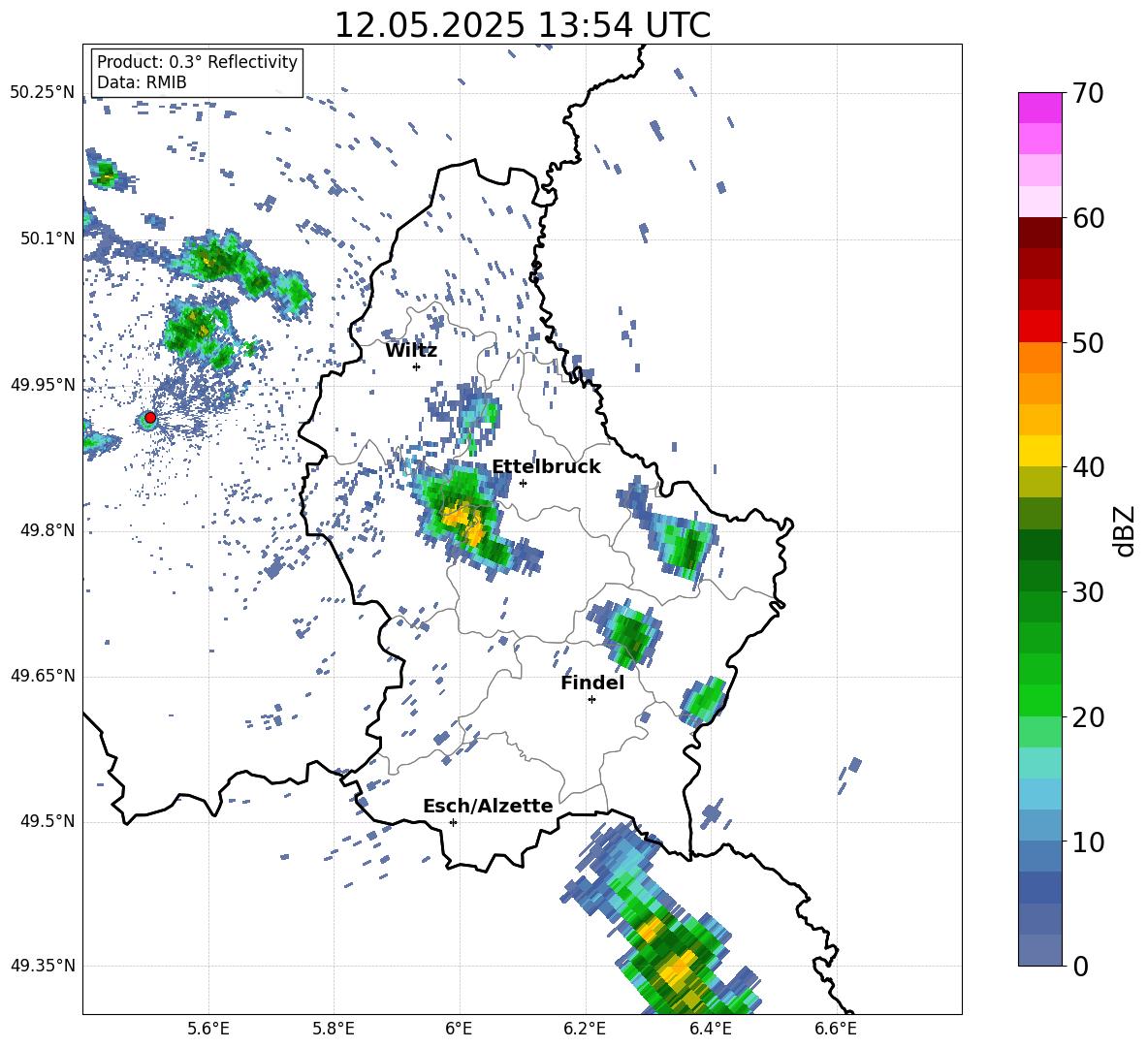Click the 70 colorbar tick label
This screenshot has height=1048, width=1148.
(x=1087, y=94)
